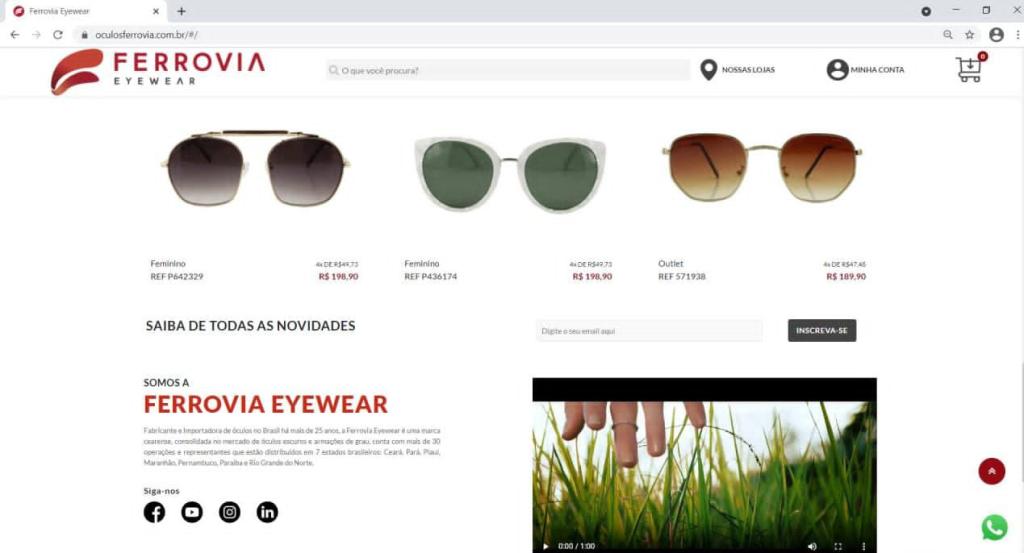Click the red back-to-top arrow button

point(991,471)
